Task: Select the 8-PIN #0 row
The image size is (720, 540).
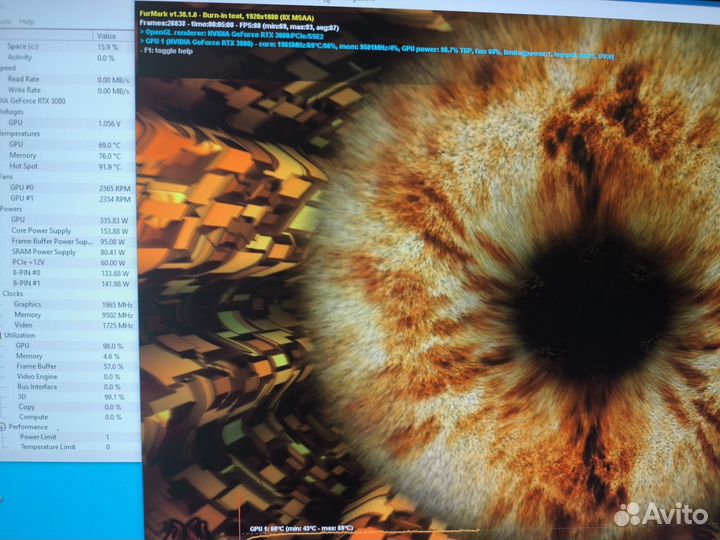Action: (68, 273)
